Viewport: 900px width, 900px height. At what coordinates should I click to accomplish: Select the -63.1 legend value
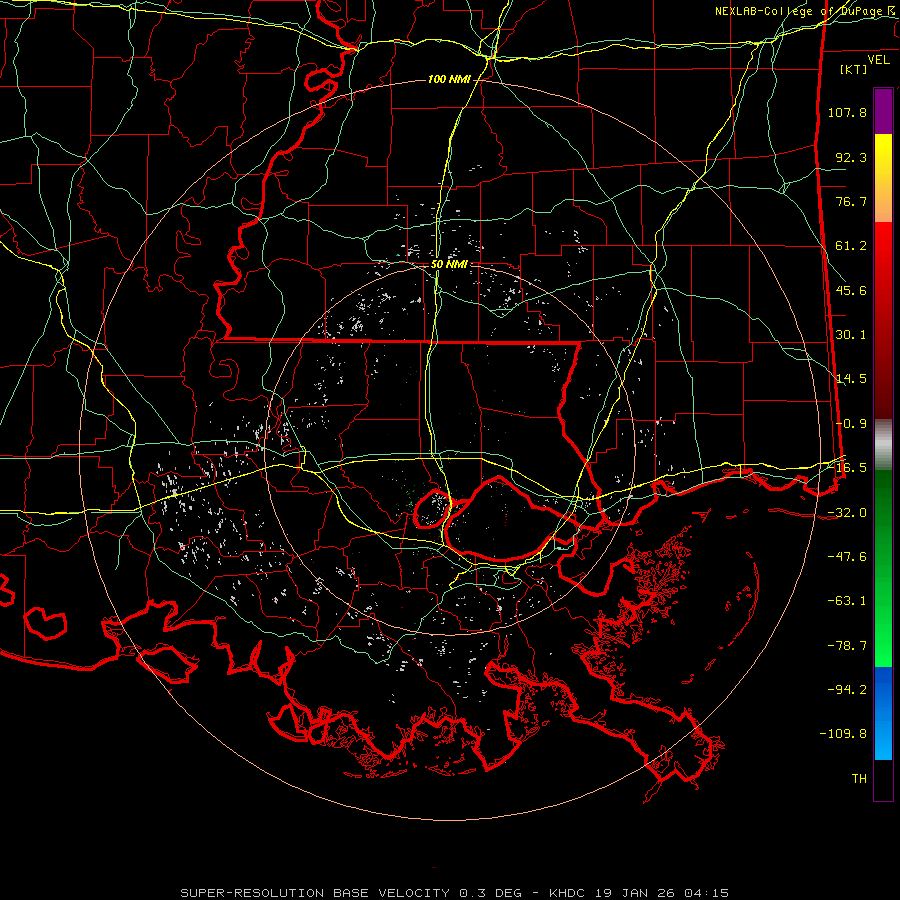(x=847, y=601)
